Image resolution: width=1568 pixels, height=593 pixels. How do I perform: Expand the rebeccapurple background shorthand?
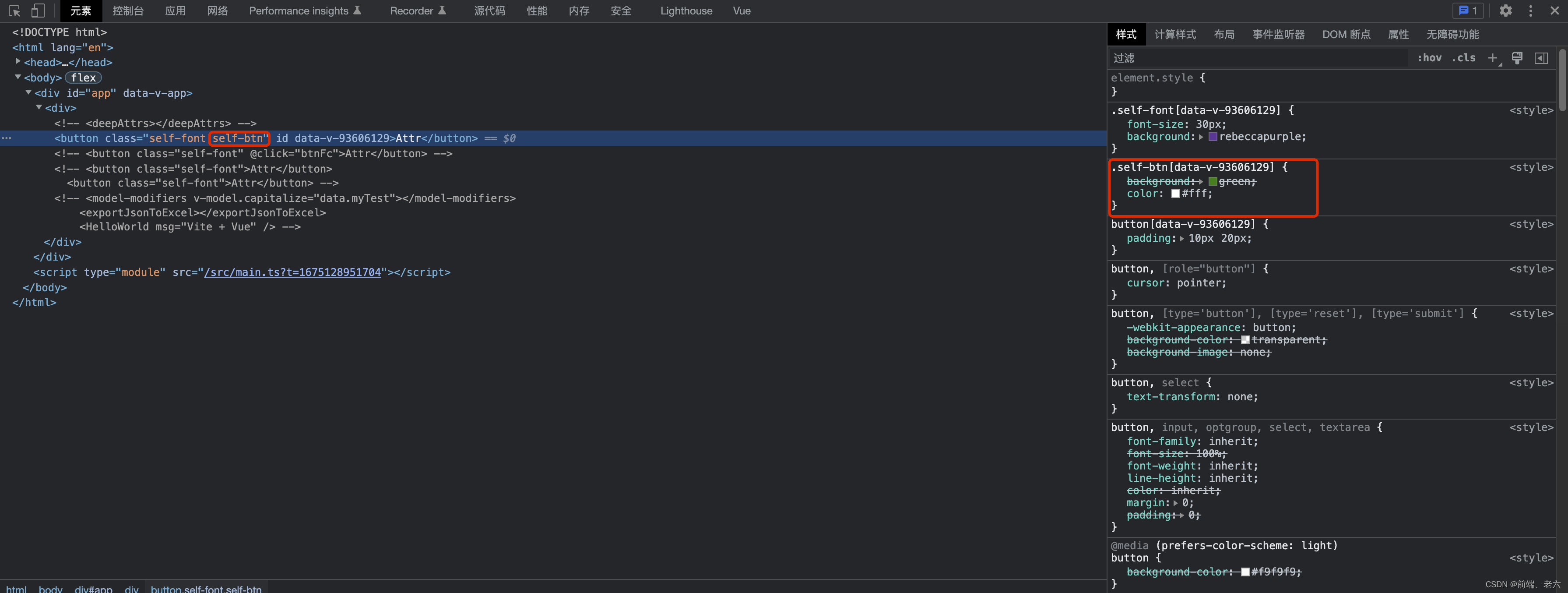point(1201,137)
